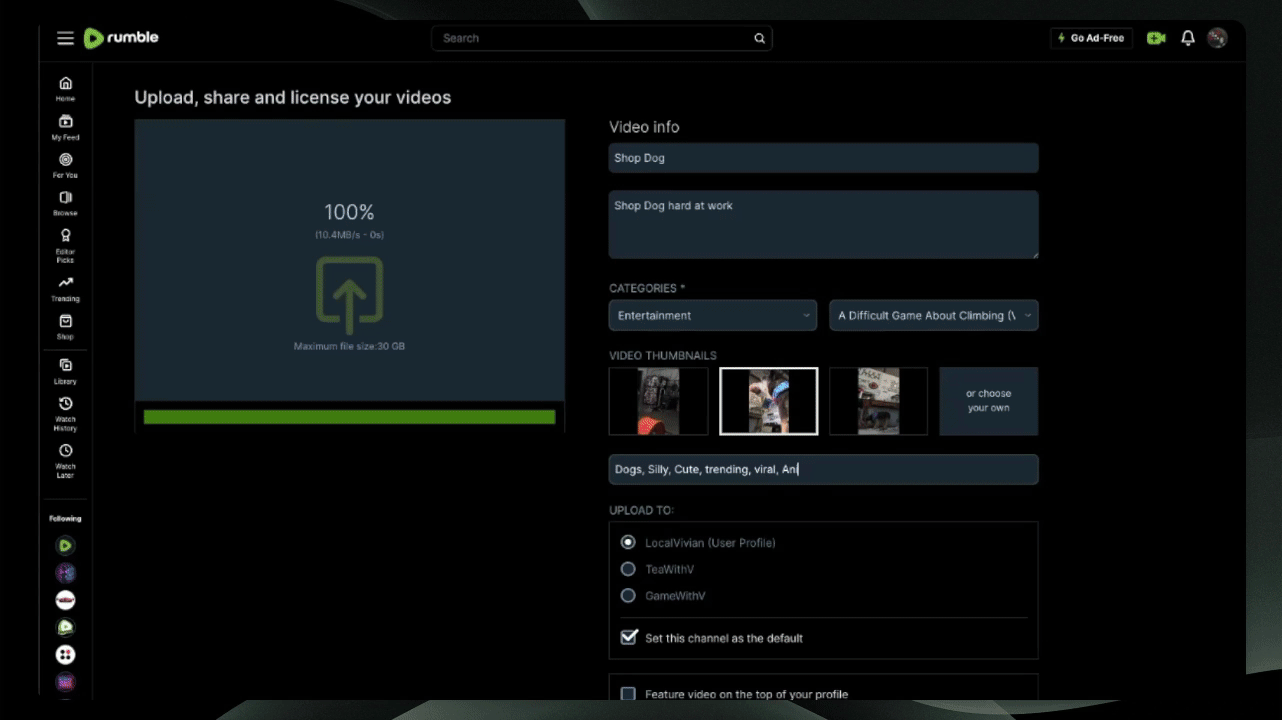The image size is (1282, 720).
Task: Click the Following section heading
Action: tap(65, 518)
